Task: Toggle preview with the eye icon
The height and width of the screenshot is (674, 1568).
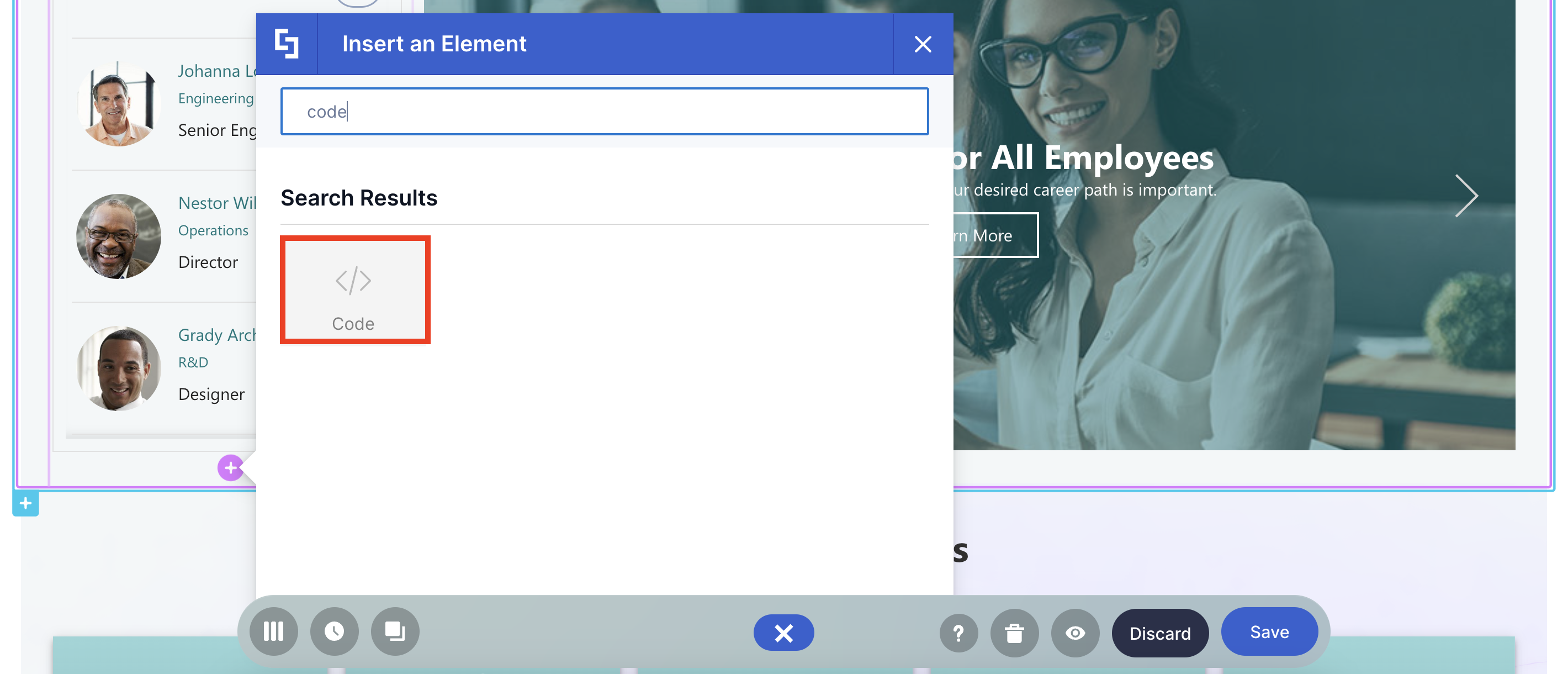Action: 1074,633
